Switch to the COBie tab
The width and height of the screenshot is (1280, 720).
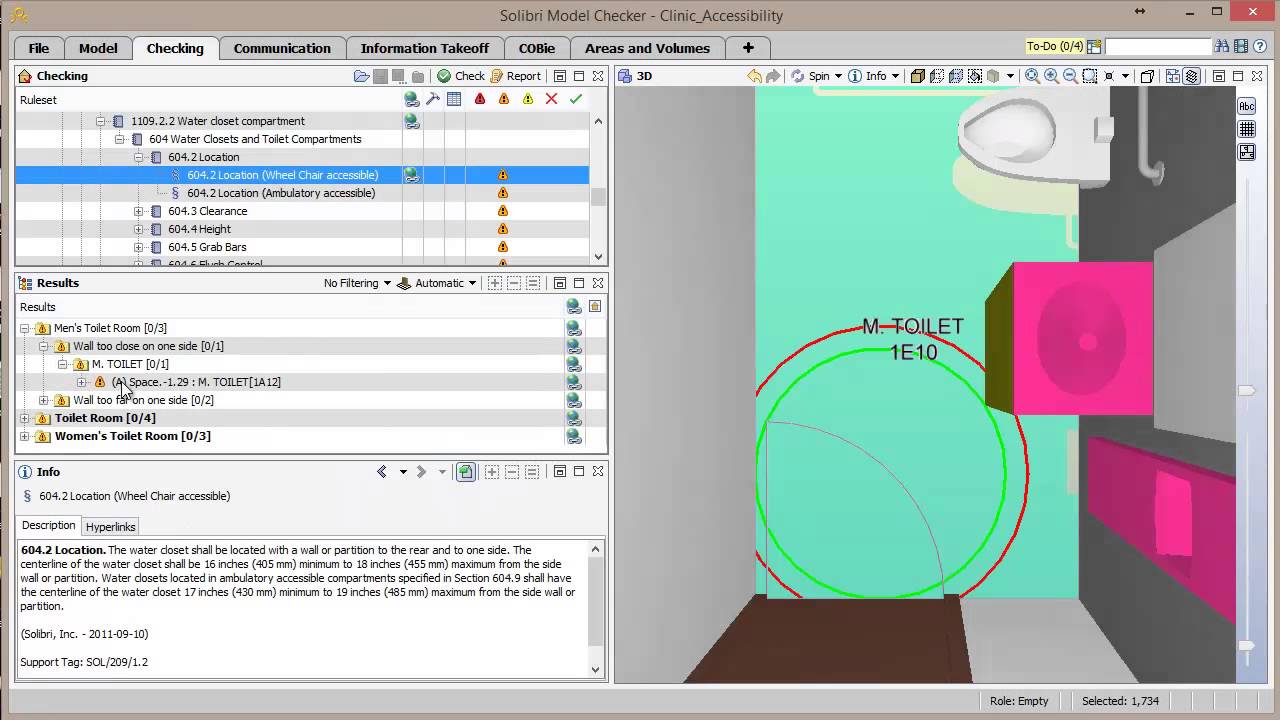537,48
